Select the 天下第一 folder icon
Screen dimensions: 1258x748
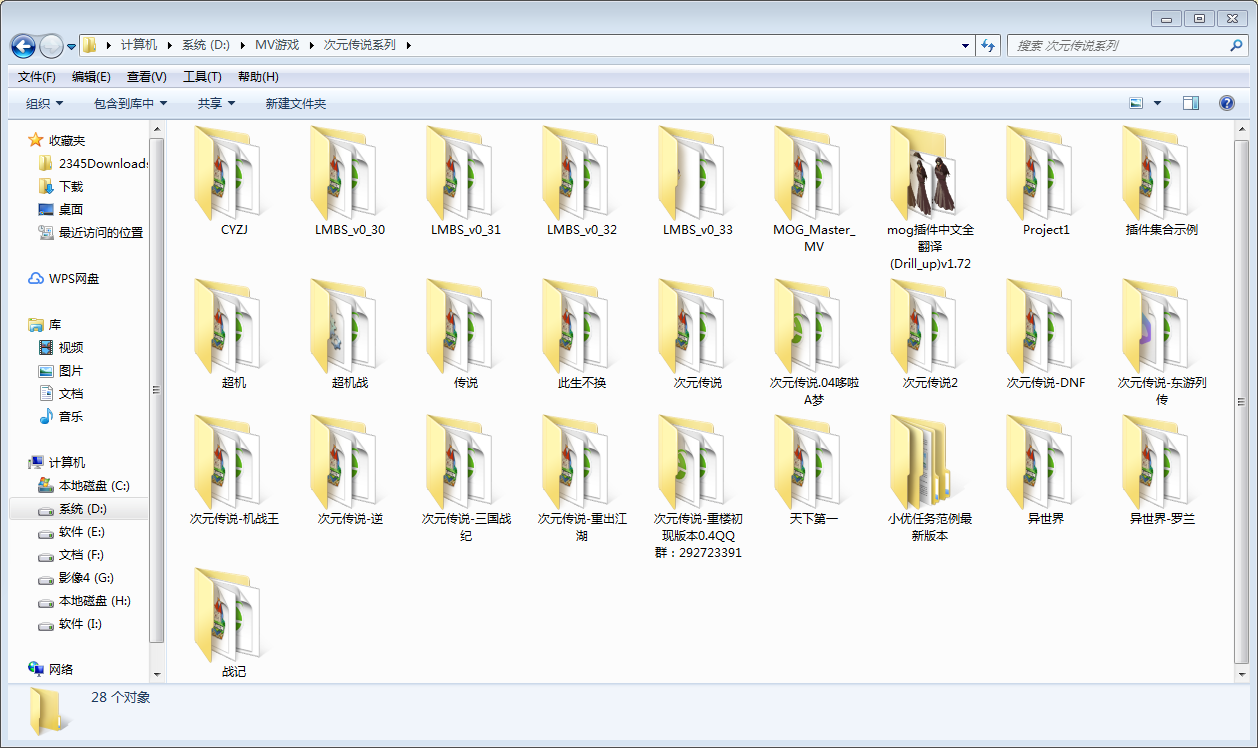[x=813, y=461]
